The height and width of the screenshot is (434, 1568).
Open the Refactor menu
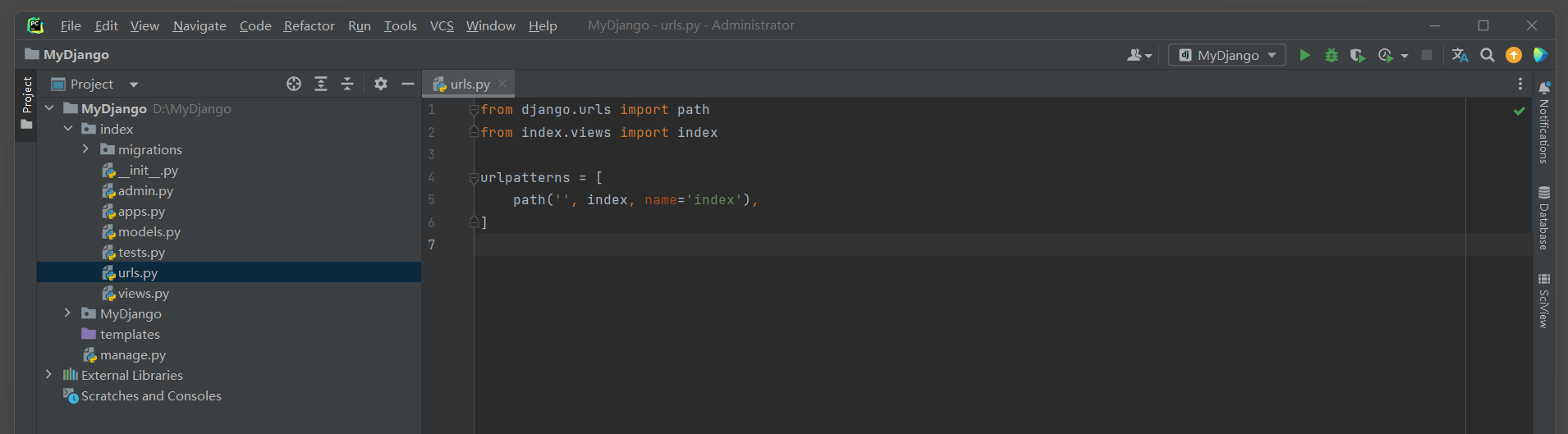coord(309,25)
